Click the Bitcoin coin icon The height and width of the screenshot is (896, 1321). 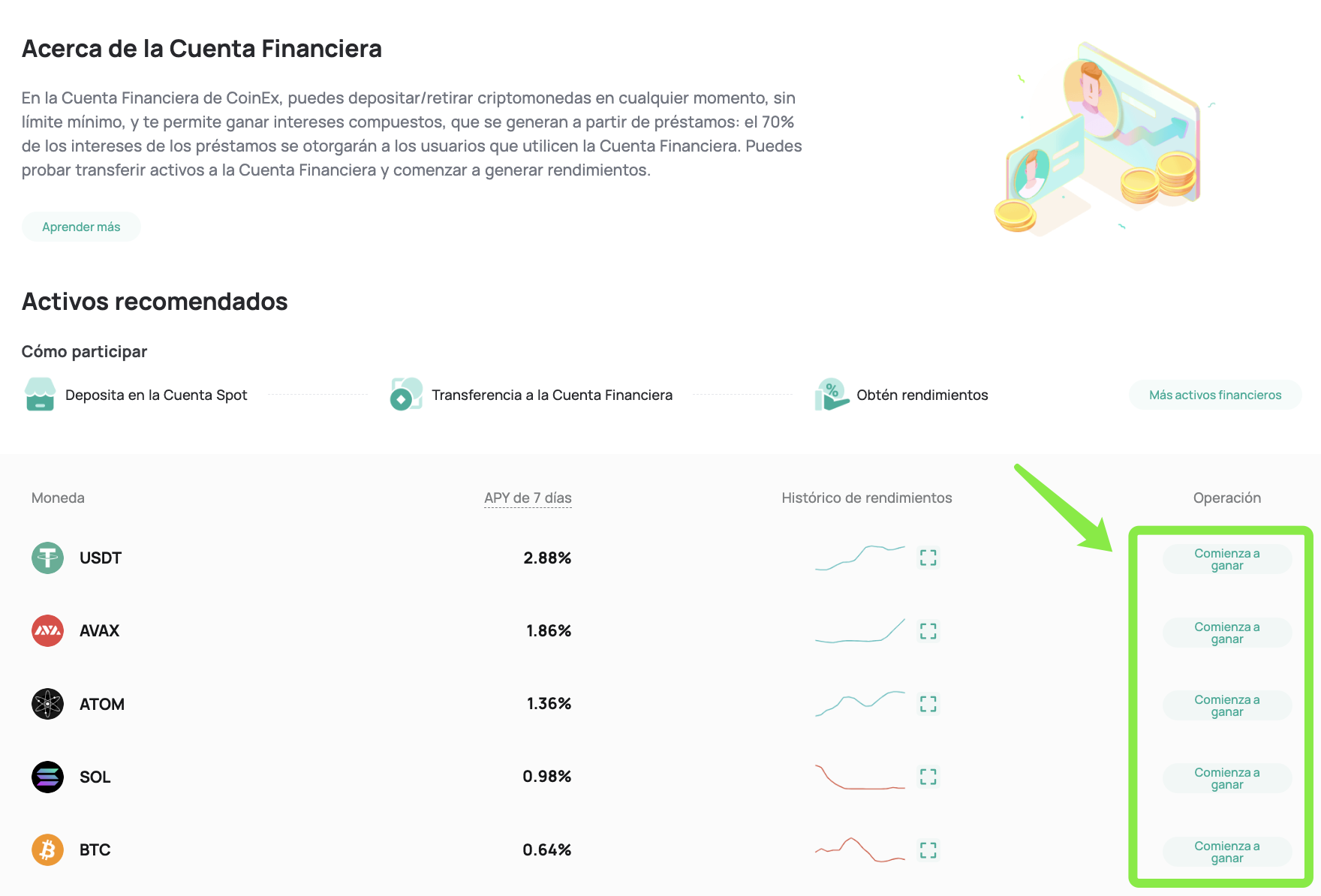47,850
